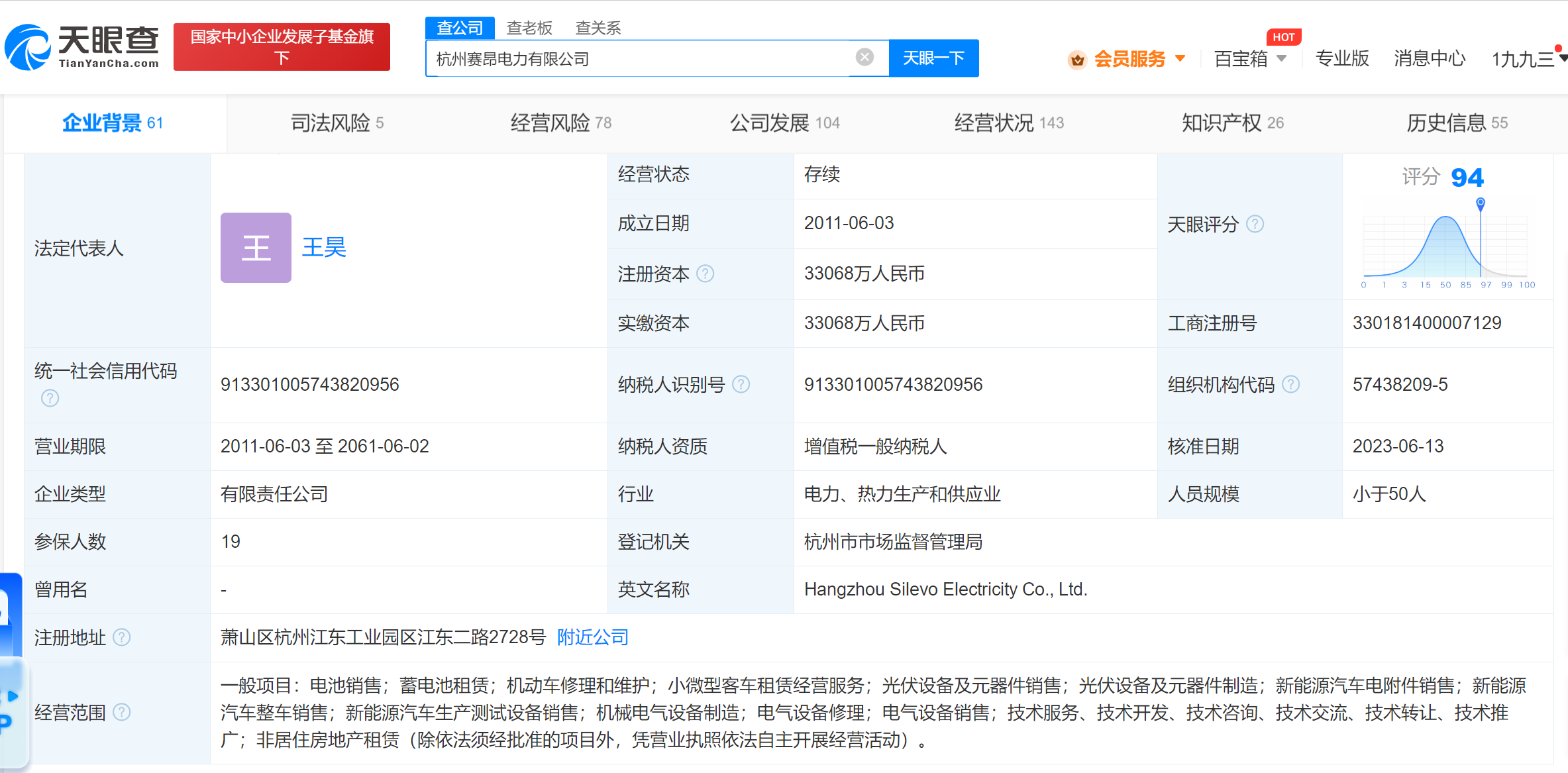Open the 历史信息 tab

click(1457, 123)
